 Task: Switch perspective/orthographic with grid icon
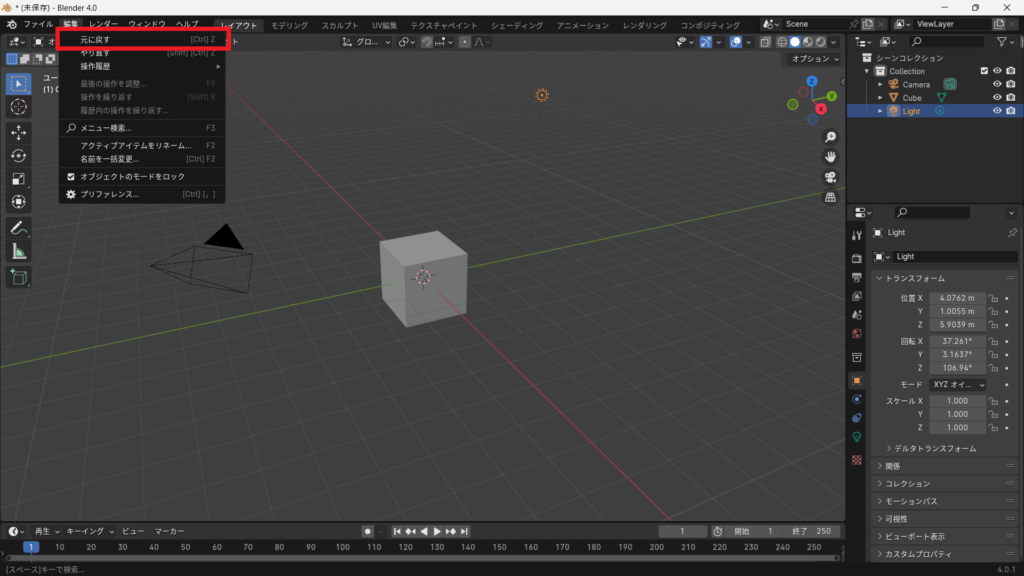(830, 197)
